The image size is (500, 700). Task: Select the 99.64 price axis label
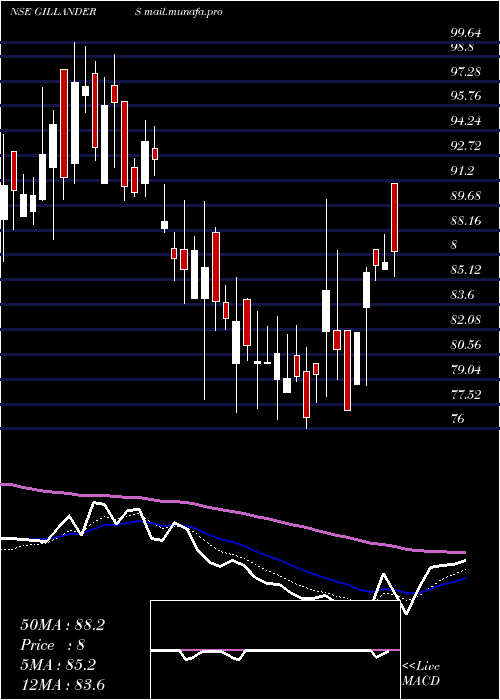click(x=466, y=33)
